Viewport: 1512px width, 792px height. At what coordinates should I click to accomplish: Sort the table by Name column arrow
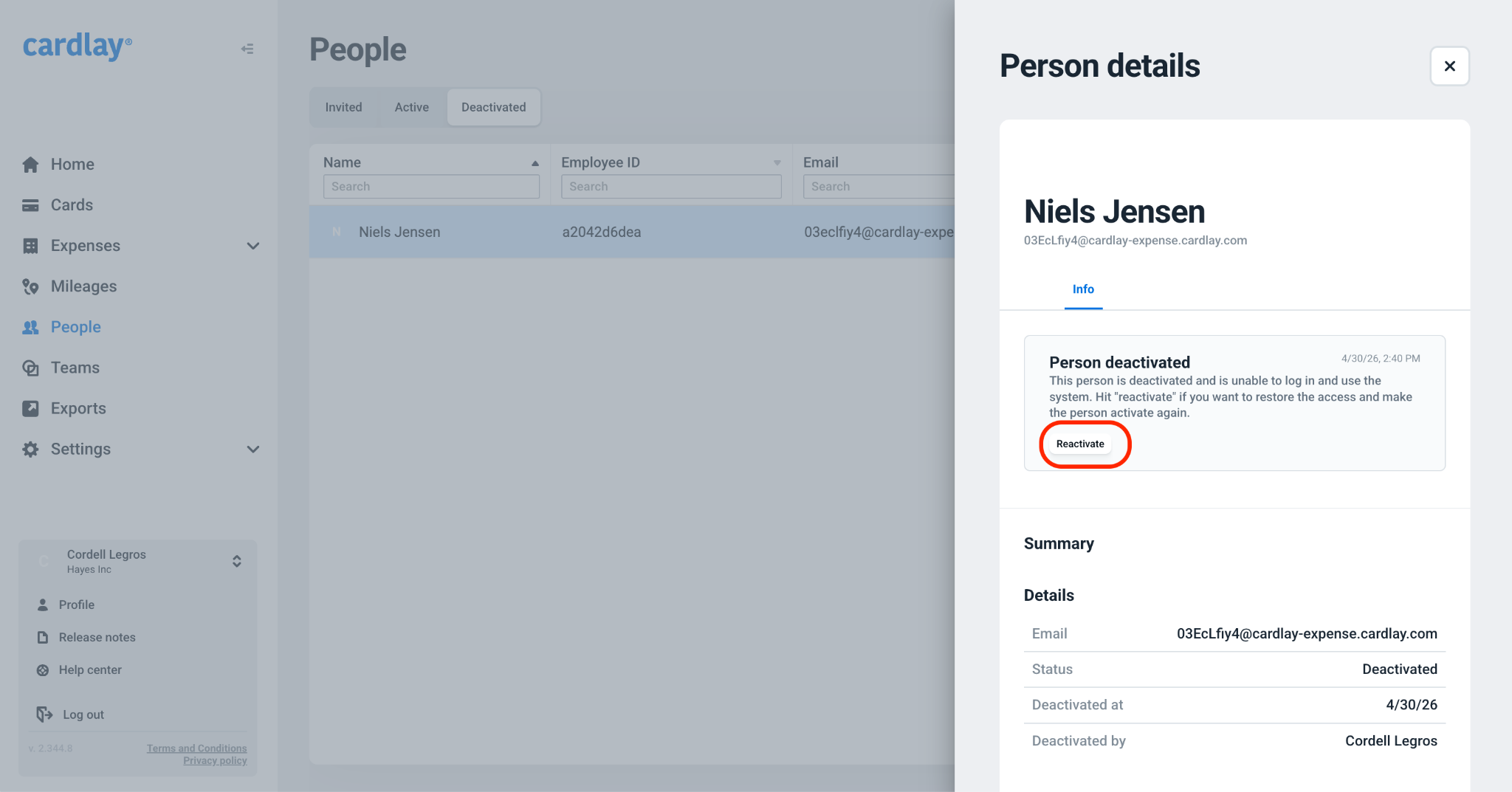pyautogui.click(x=535, y=163)
